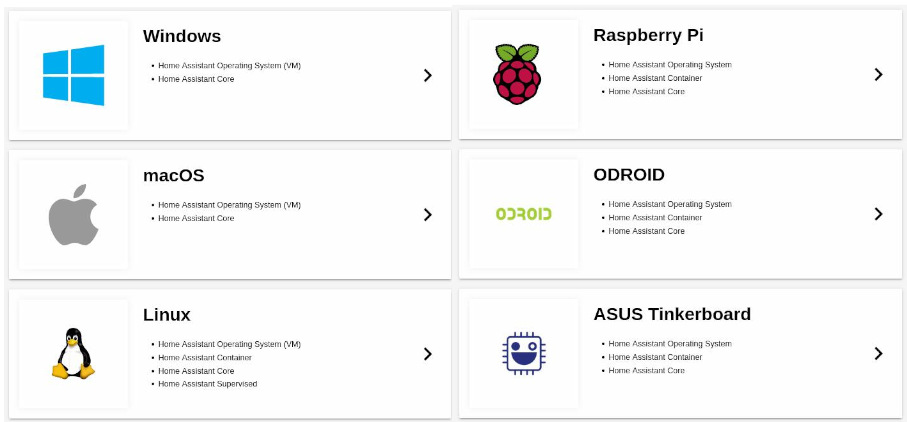Viewport: 907px width, 422px height.
Task: Choose the green ODROID logo
Action: point(523,214)
